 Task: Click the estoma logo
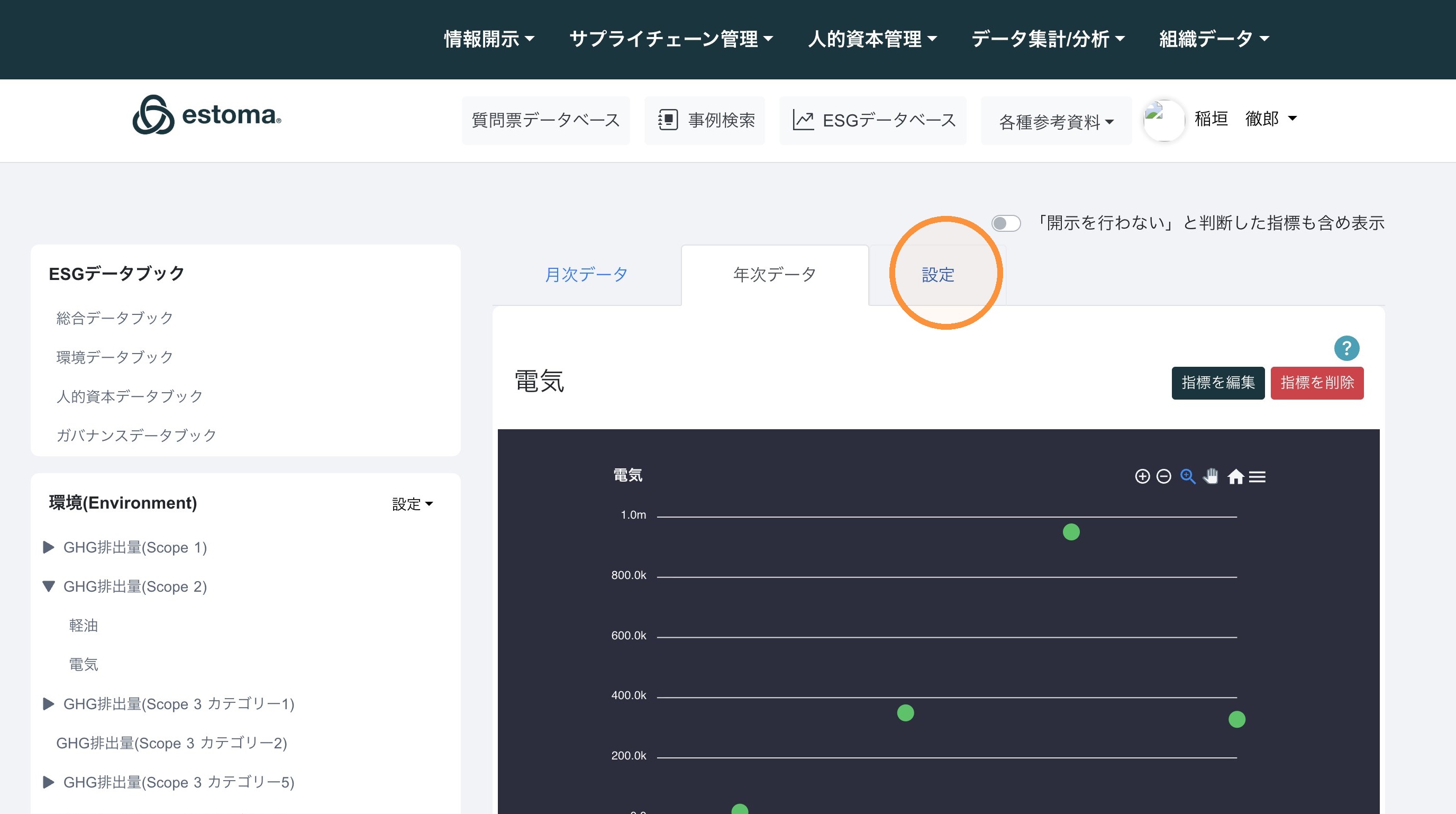point(207,115)
